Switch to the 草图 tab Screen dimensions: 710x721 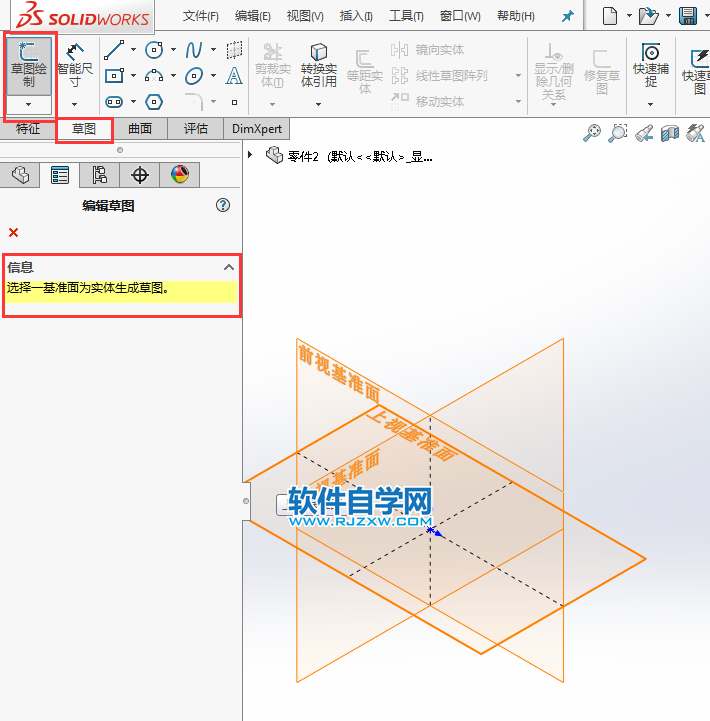point(84,129)
